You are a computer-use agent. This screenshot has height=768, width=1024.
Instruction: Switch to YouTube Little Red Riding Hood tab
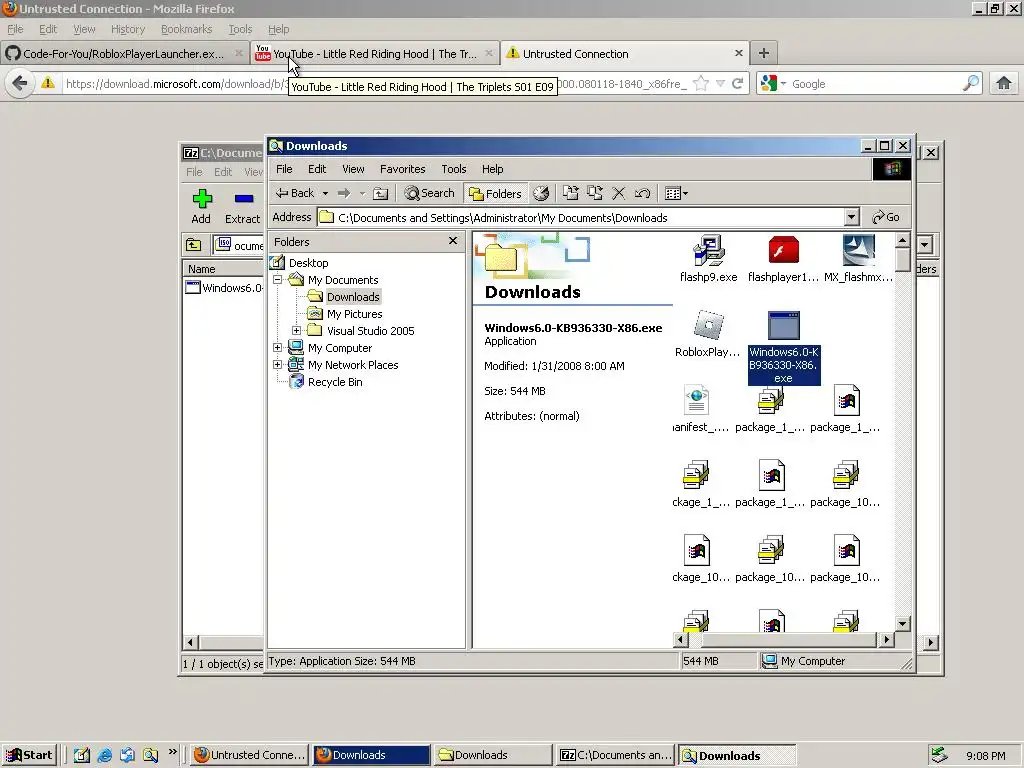(374, 54)
